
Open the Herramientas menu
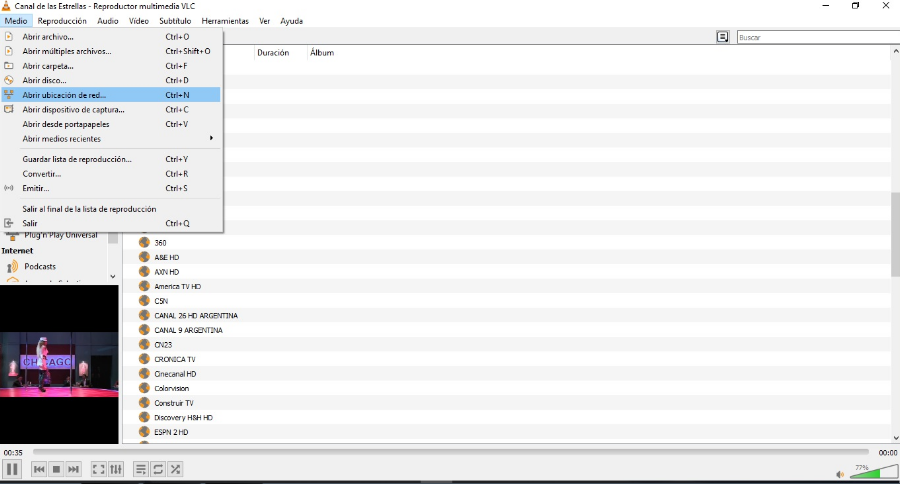(225, 21)
